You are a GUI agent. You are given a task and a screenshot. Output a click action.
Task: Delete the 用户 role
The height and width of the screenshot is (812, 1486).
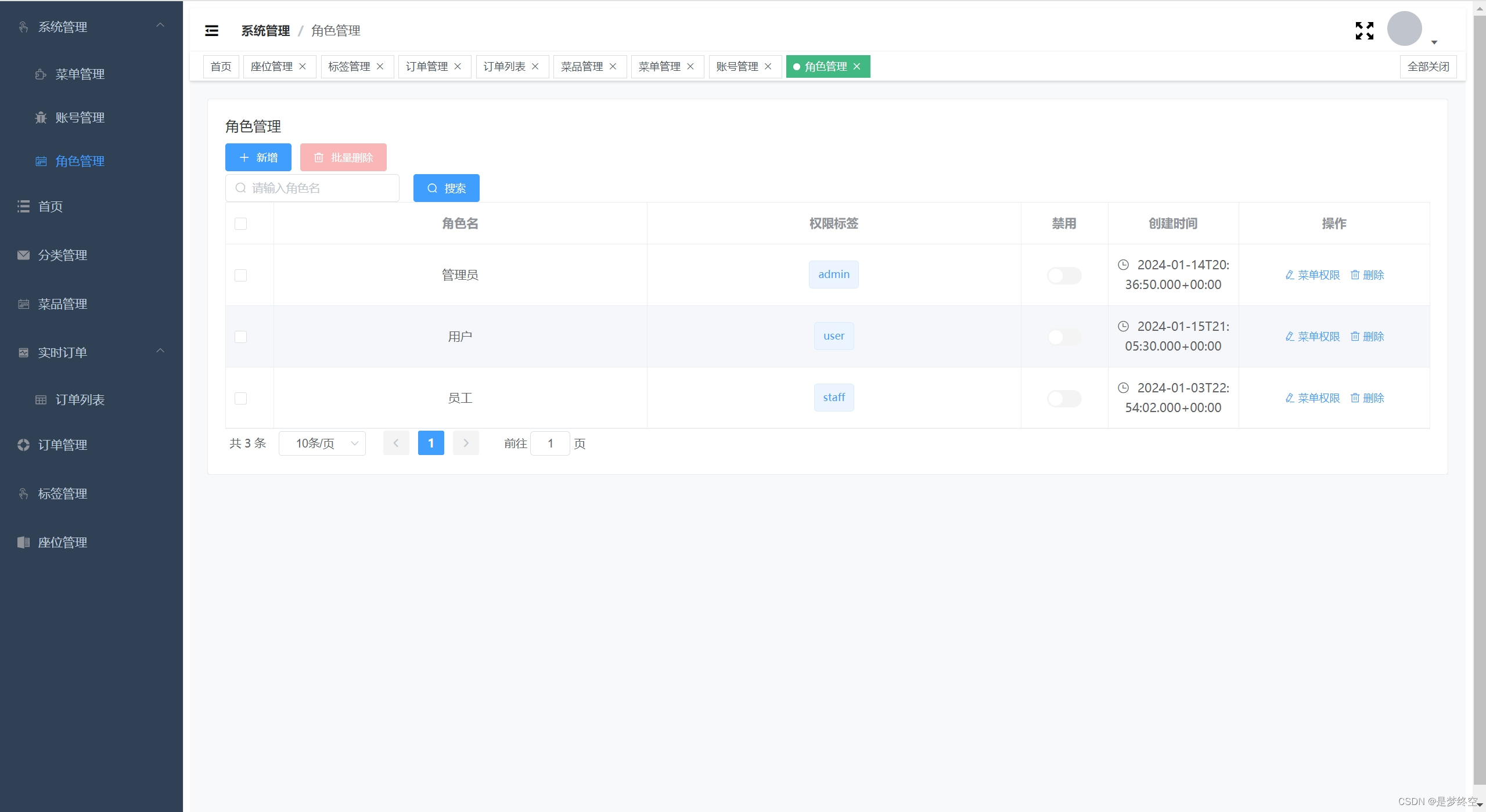pyautogui.click(x=1368, y=337)
